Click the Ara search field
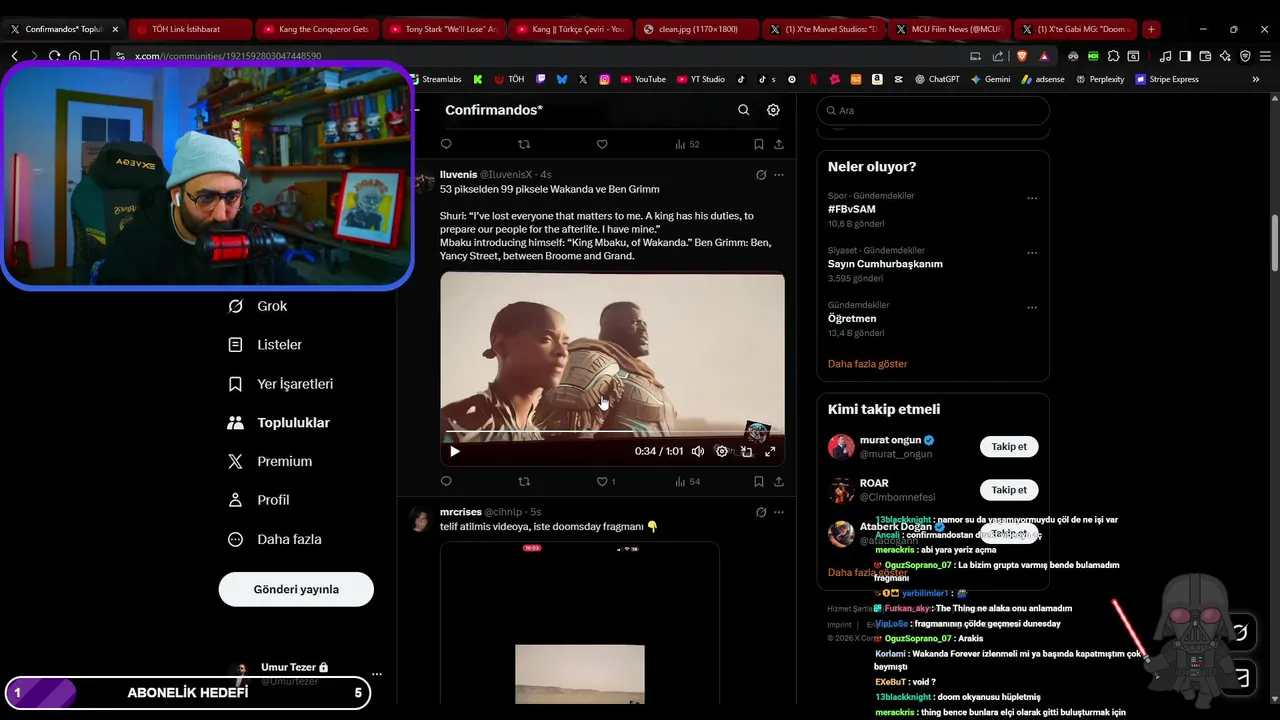The width and height of the screenshot is (1280, 720). (x=933, y=111)
